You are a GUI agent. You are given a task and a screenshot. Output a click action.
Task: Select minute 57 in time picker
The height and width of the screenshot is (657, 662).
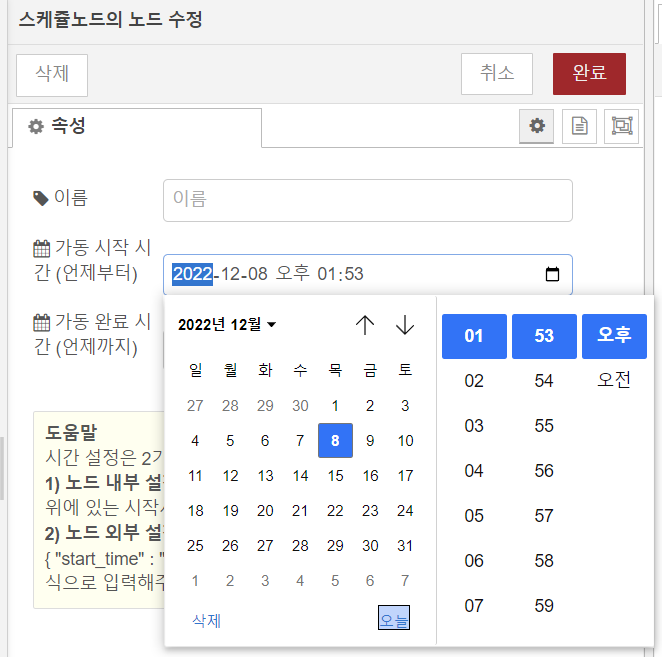pos(544,516)
